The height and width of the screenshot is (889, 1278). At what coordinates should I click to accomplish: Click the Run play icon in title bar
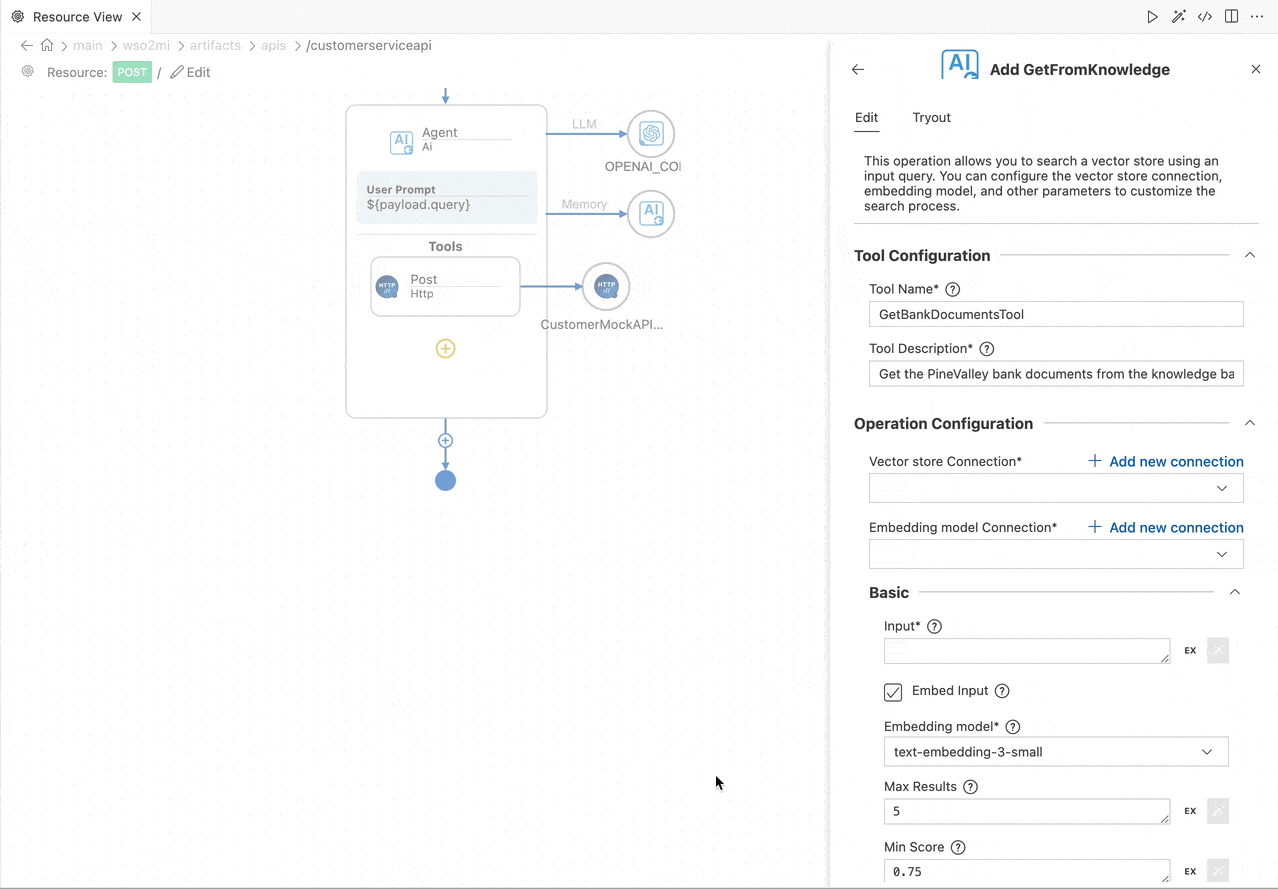point(1152,17)
